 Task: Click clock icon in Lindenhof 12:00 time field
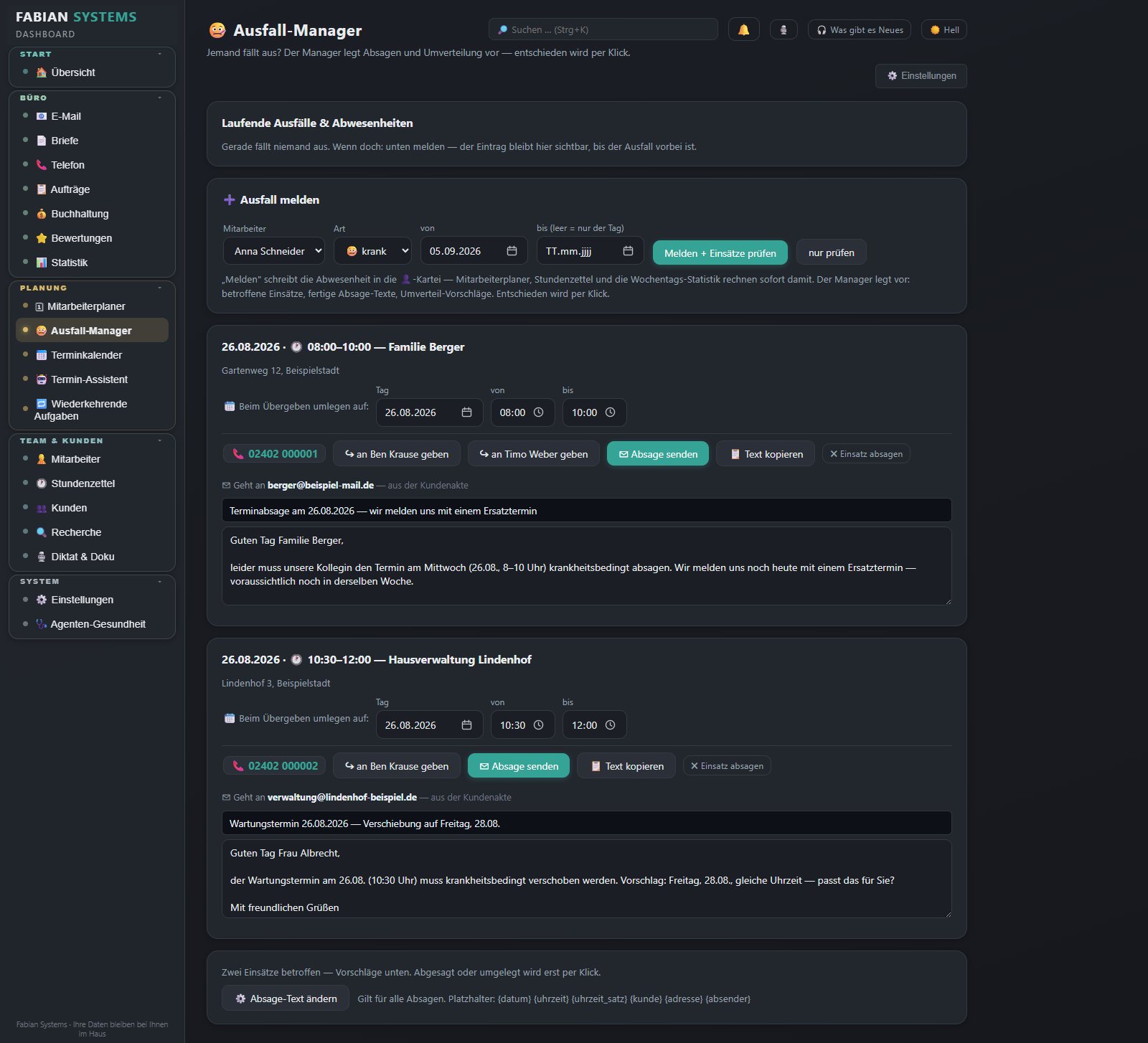coord(610,725)
